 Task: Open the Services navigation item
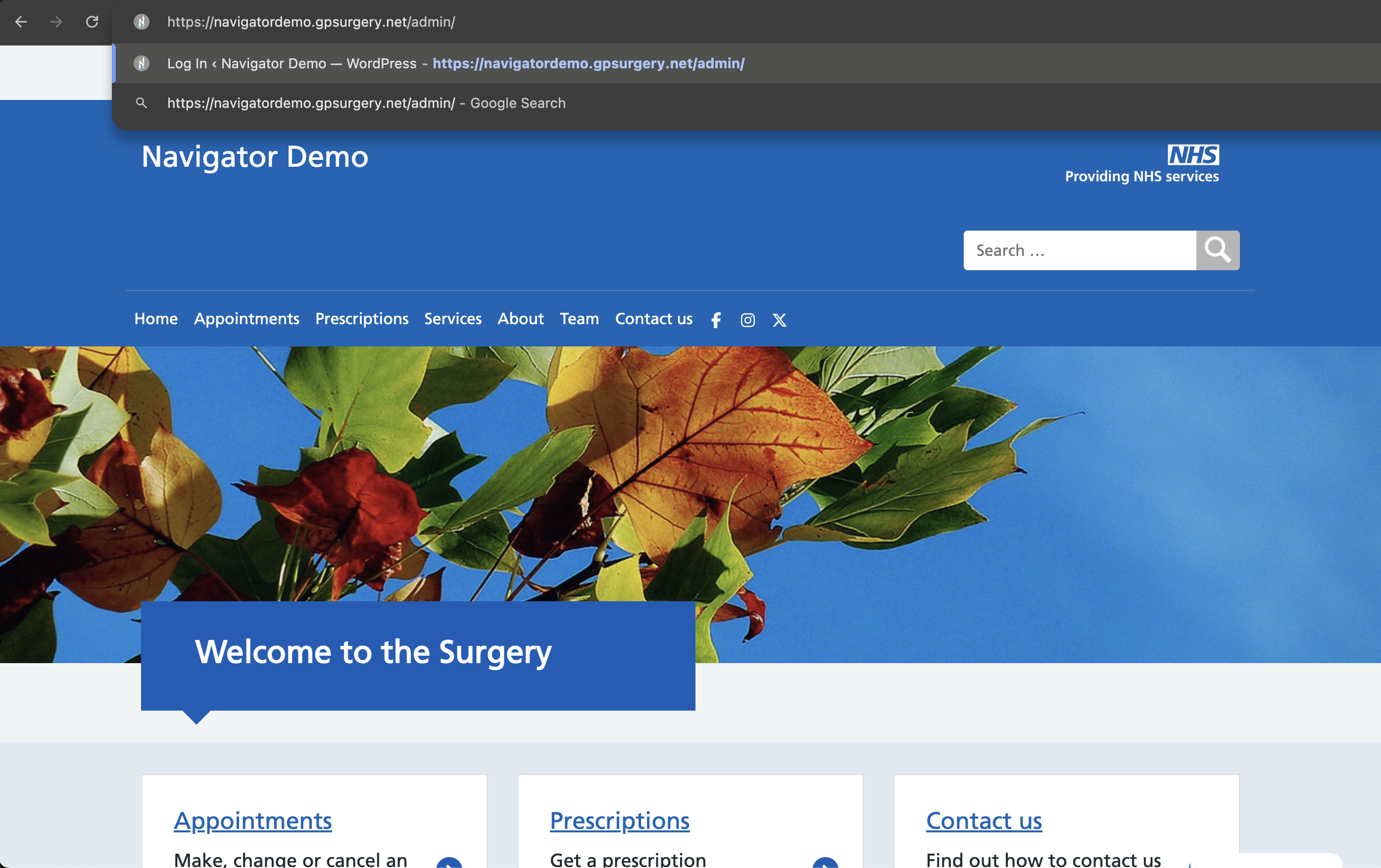[x=452, y=319]
